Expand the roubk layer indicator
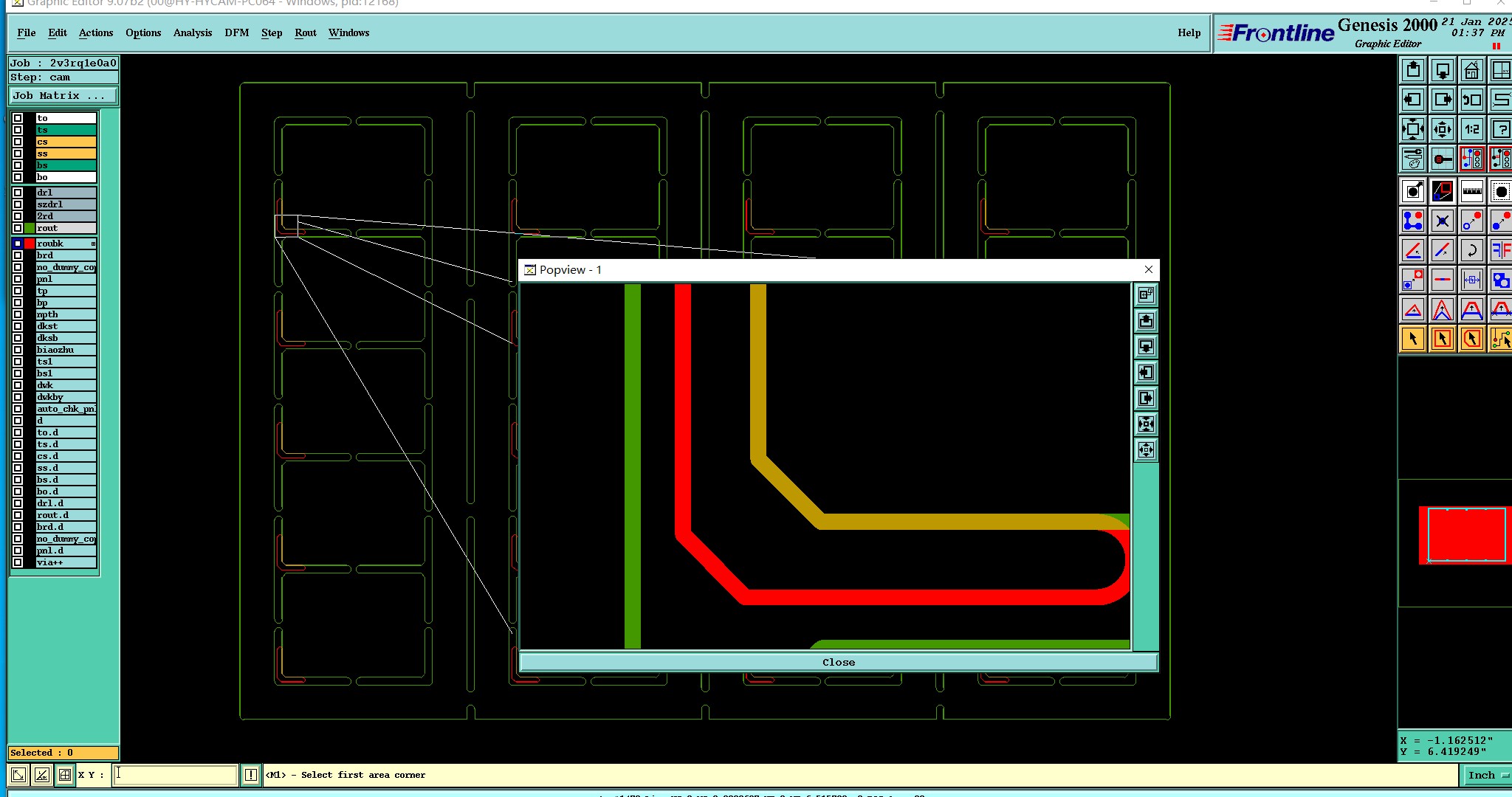1512x797 pixels. pos(93,244)
